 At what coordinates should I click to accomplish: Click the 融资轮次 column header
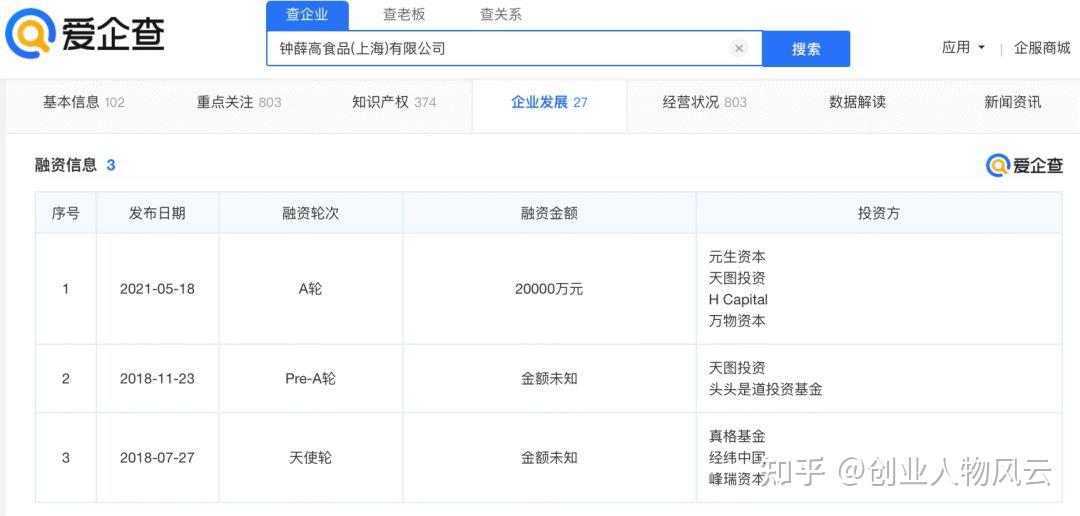[x=311, y=213]
